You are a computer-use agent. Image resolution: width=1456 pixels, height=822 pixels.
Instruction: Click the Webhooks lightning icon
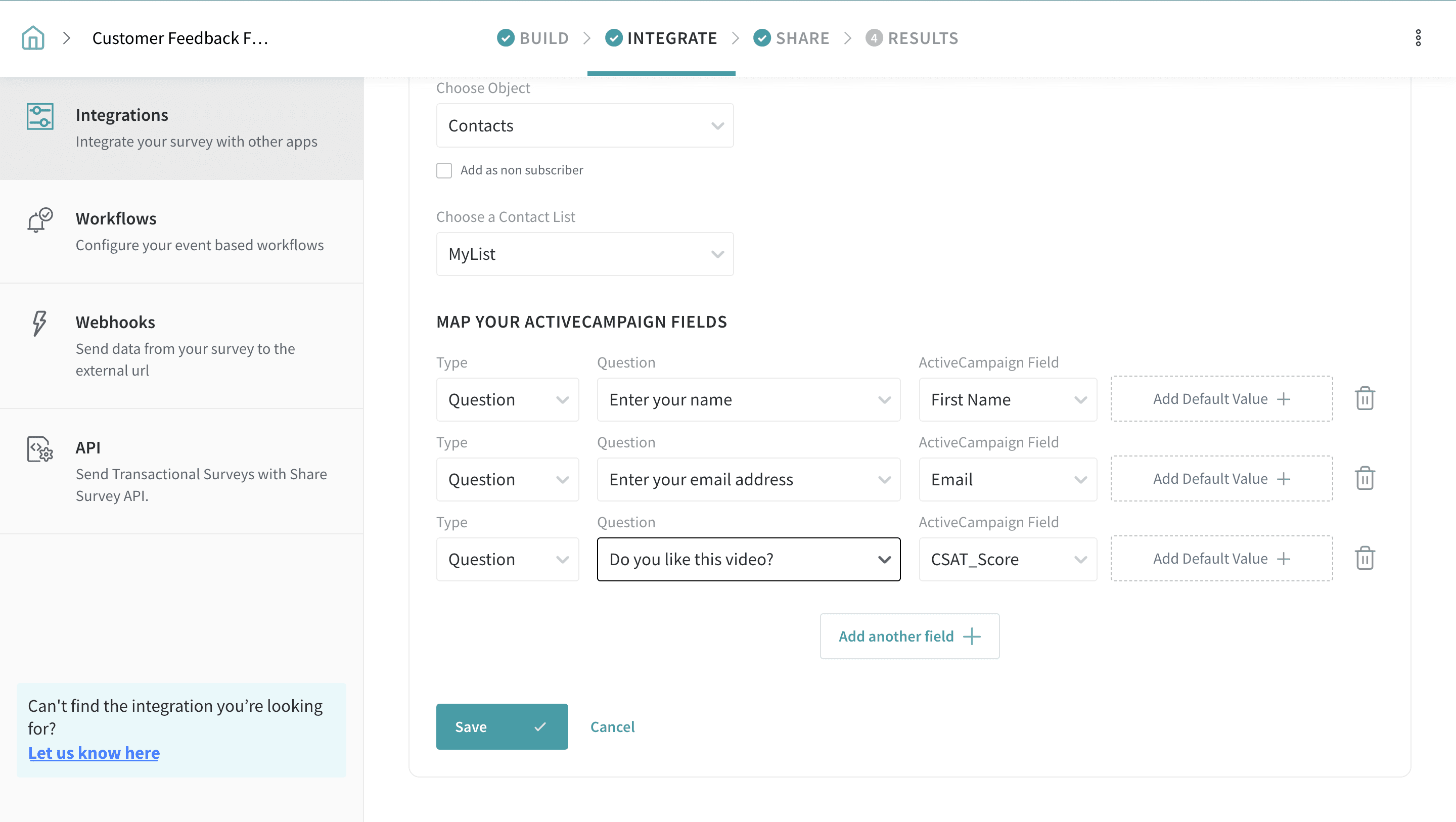(39, 324)
